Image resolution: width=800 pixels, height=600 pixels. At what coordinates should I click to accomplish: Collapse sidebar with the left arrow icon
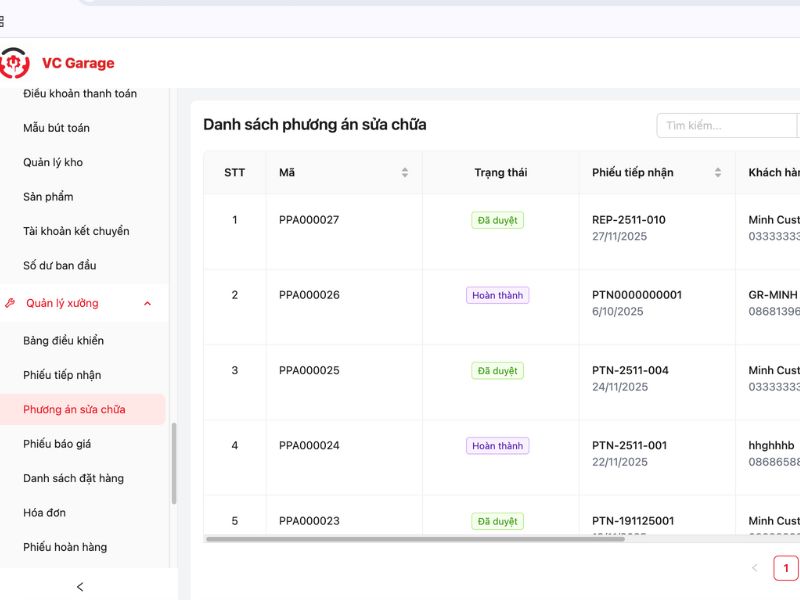pyautogui.click(x=80, y=587)
